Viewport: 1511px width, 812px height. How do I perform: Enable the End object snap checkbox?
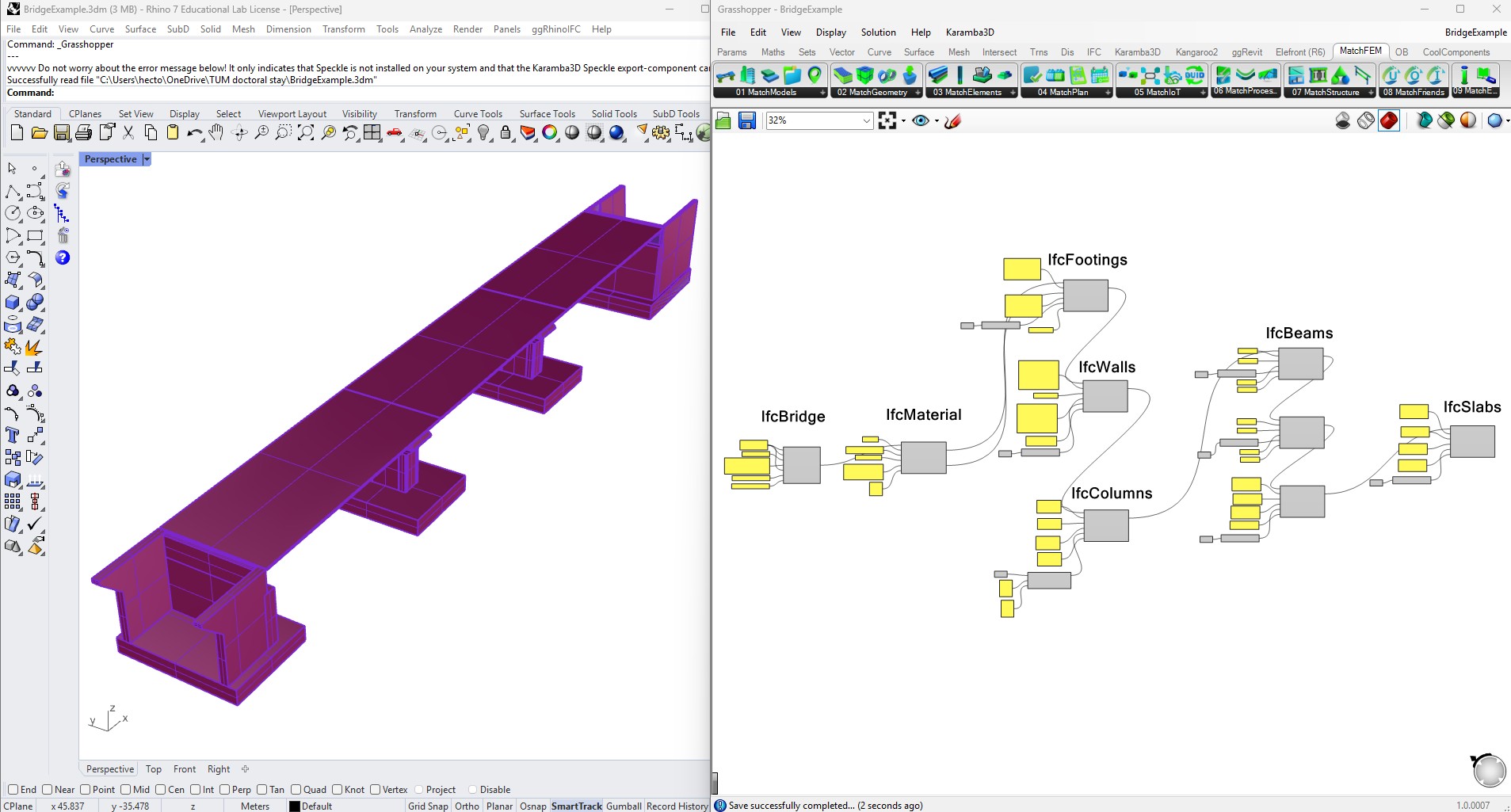coord(13,789)
